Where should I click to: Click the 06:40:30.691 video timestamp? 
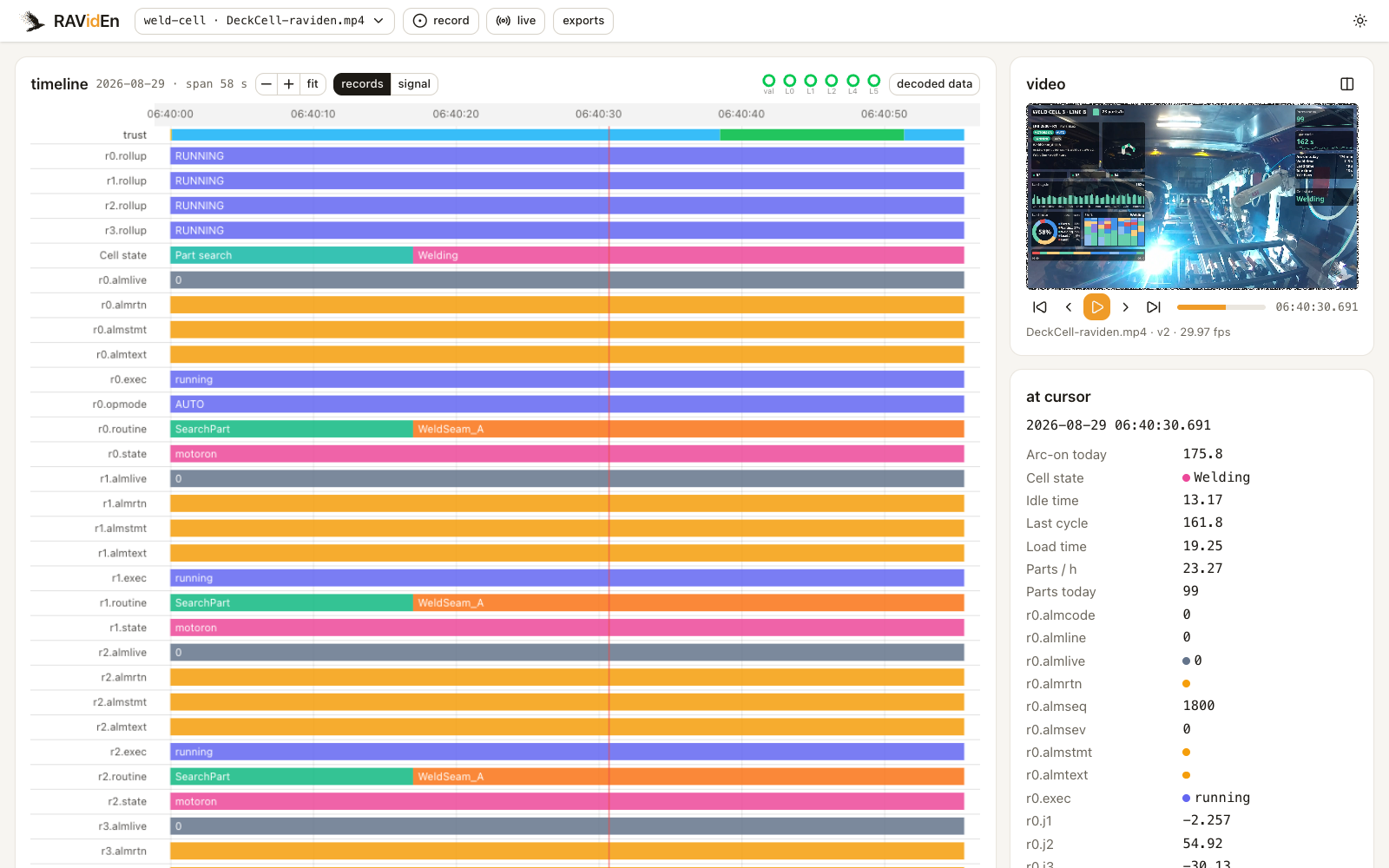(1316, 307)
